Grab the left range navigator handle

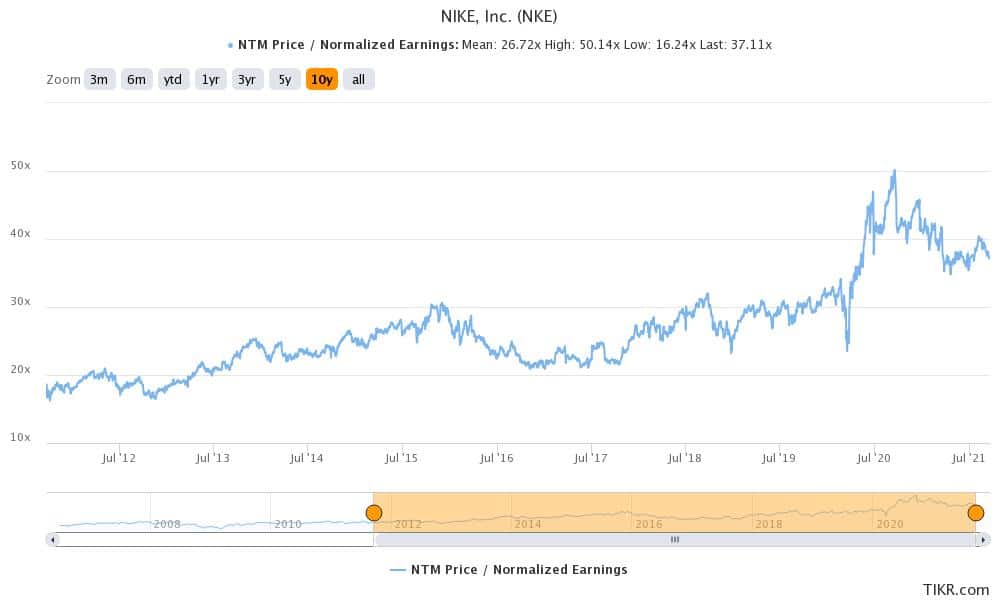[374, 513]
